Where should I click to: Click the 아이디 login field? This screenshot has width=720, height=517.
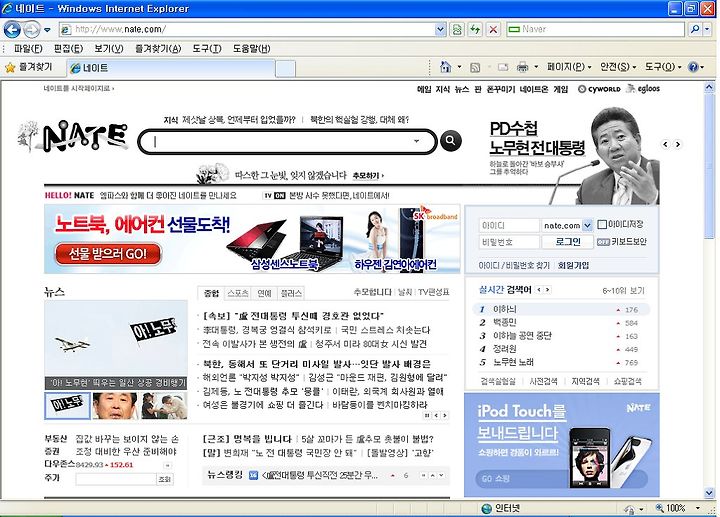coord(509,225)
